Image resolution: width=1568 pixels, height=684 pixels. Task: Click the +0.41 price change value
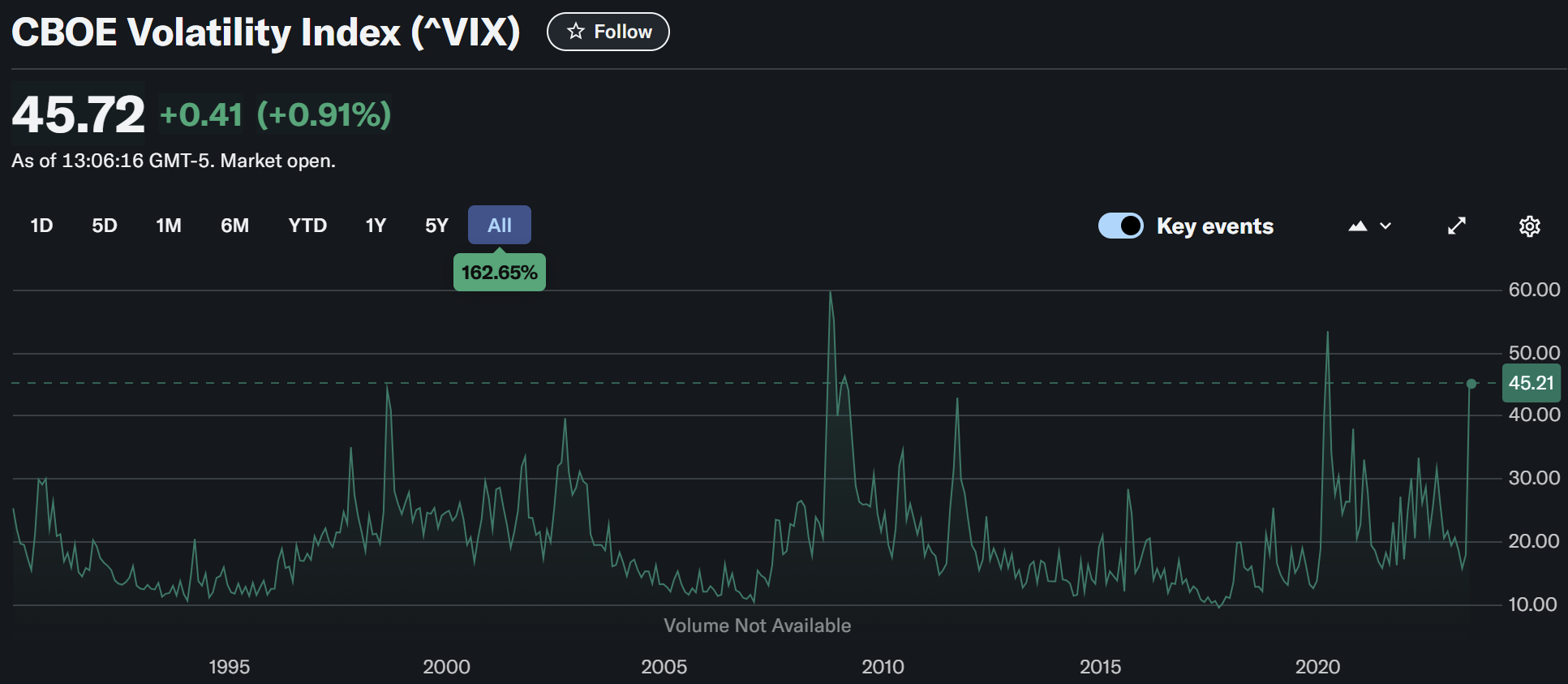[x=201, y=115]
